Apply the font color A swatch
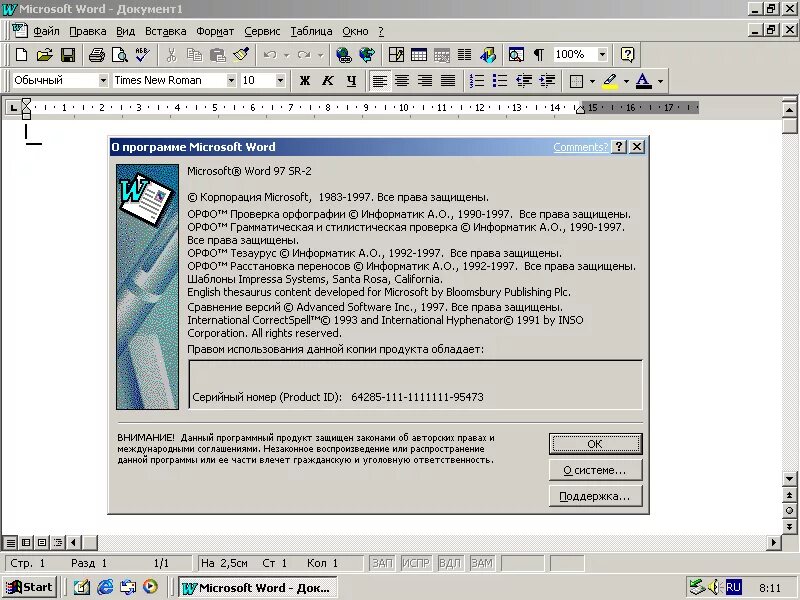Image resolution: width=800 pixels, height=600 pixels. [644, 81]
